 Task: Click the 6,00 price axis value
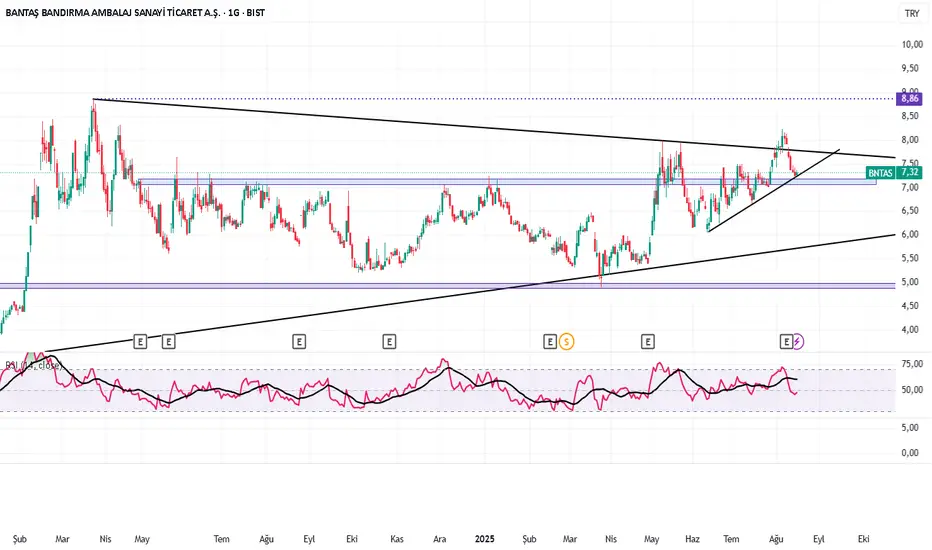(912, 234)
